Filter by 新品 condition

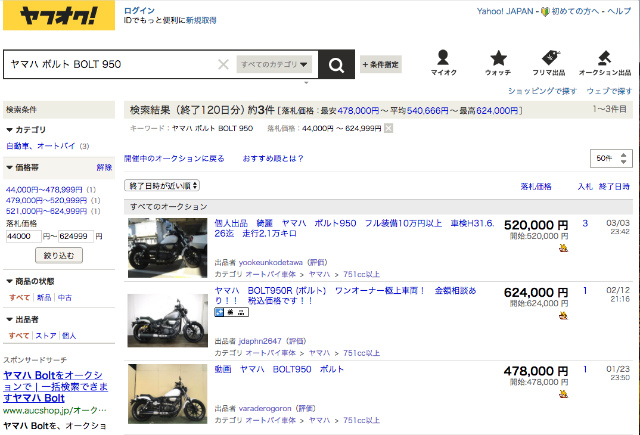(x=44, y=297)
